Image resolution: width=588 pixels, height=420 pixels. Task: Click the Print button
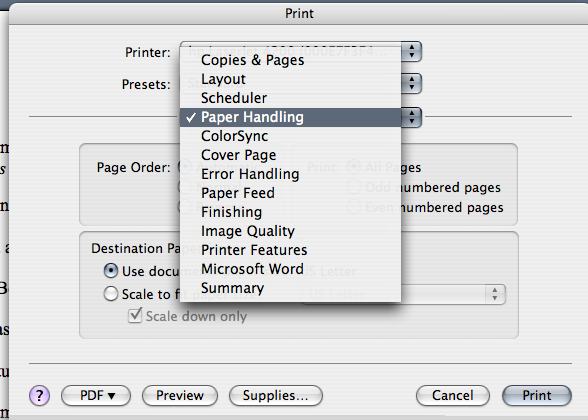(x=537, y=396)
